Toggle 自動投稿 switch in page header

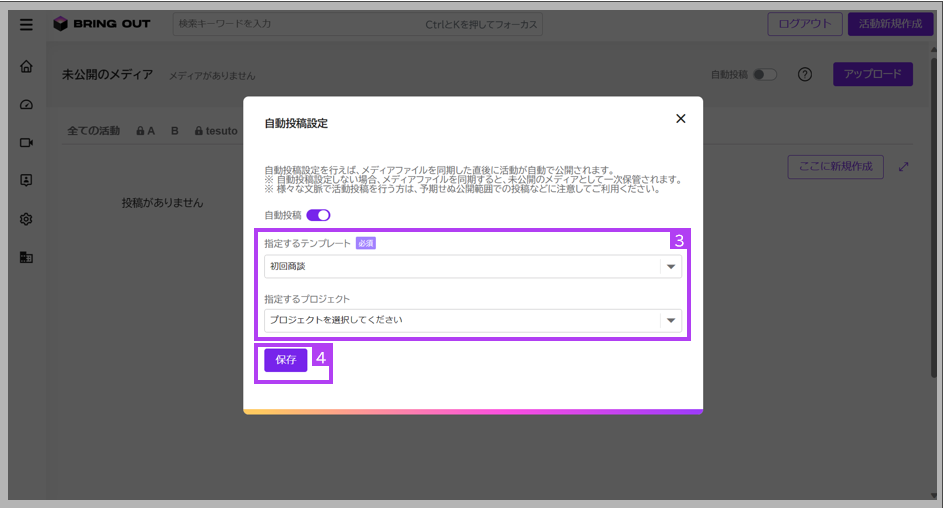coord(765,75)
